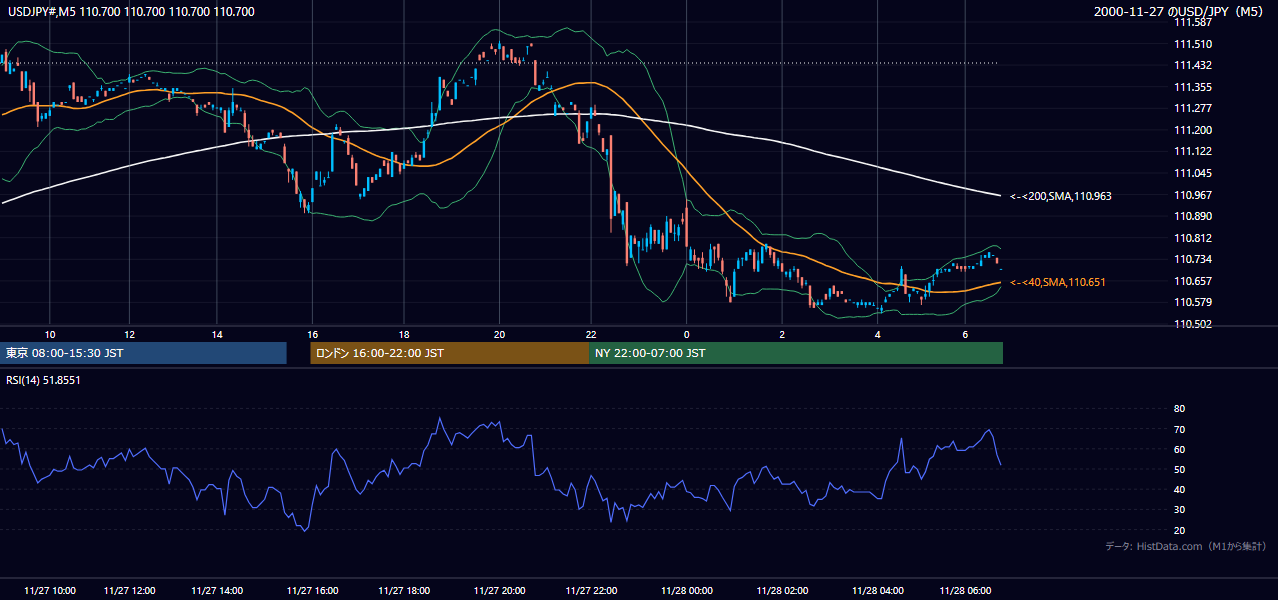Click the RSI axis value 50
Viewport: 1278px width, 600px height.
point(1179,469)
